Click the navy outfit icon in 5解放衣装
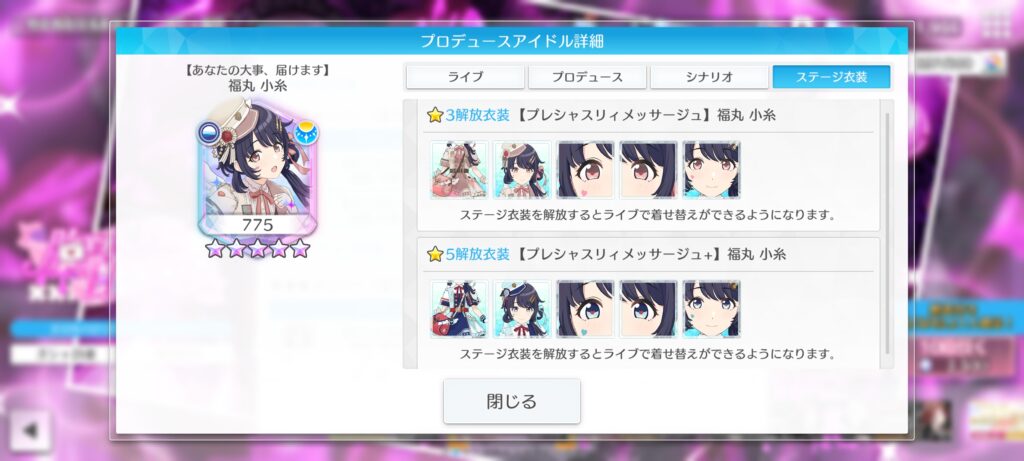The height and width of the screenshot is (461, 1024). 459,309
